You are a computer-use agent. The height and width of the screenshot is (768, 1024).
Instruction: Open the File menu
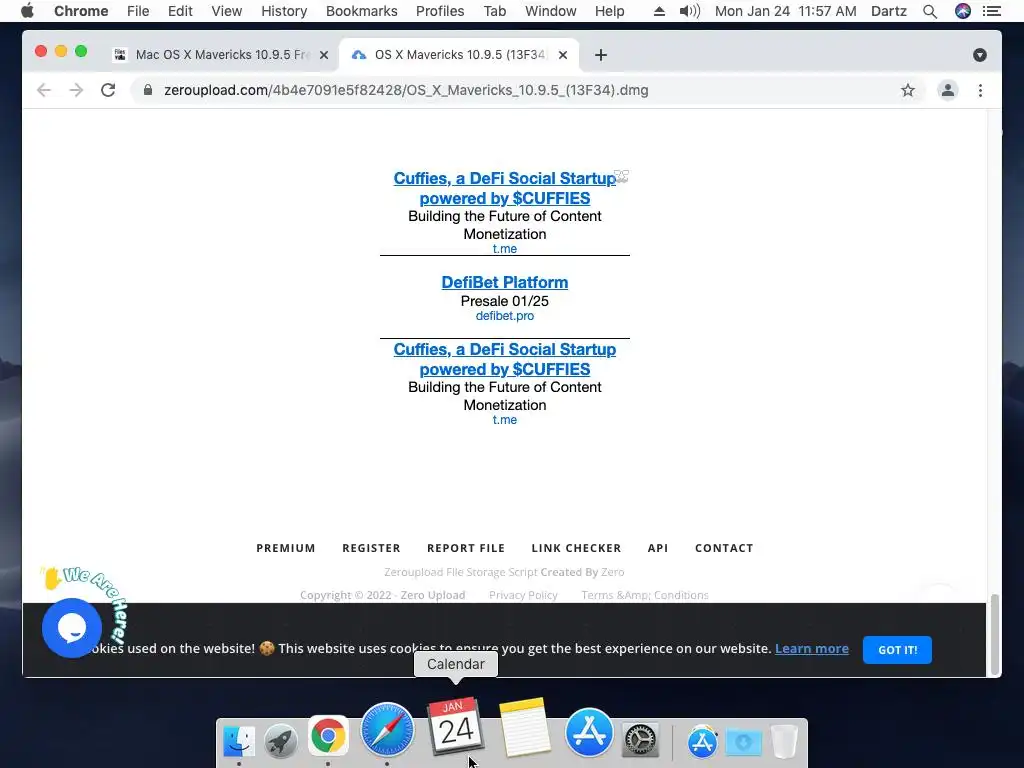pyautogui.click(x=138, y=11)
